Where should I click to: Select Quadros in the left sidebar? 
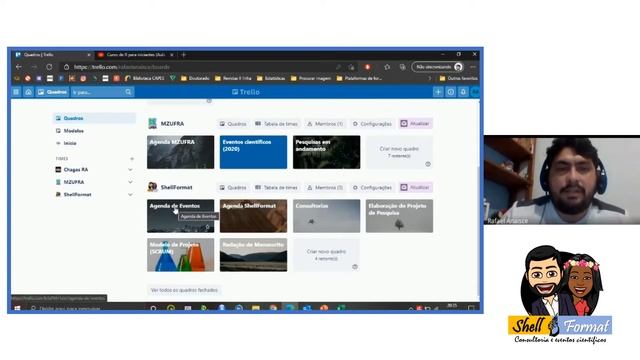coord(94,118)
